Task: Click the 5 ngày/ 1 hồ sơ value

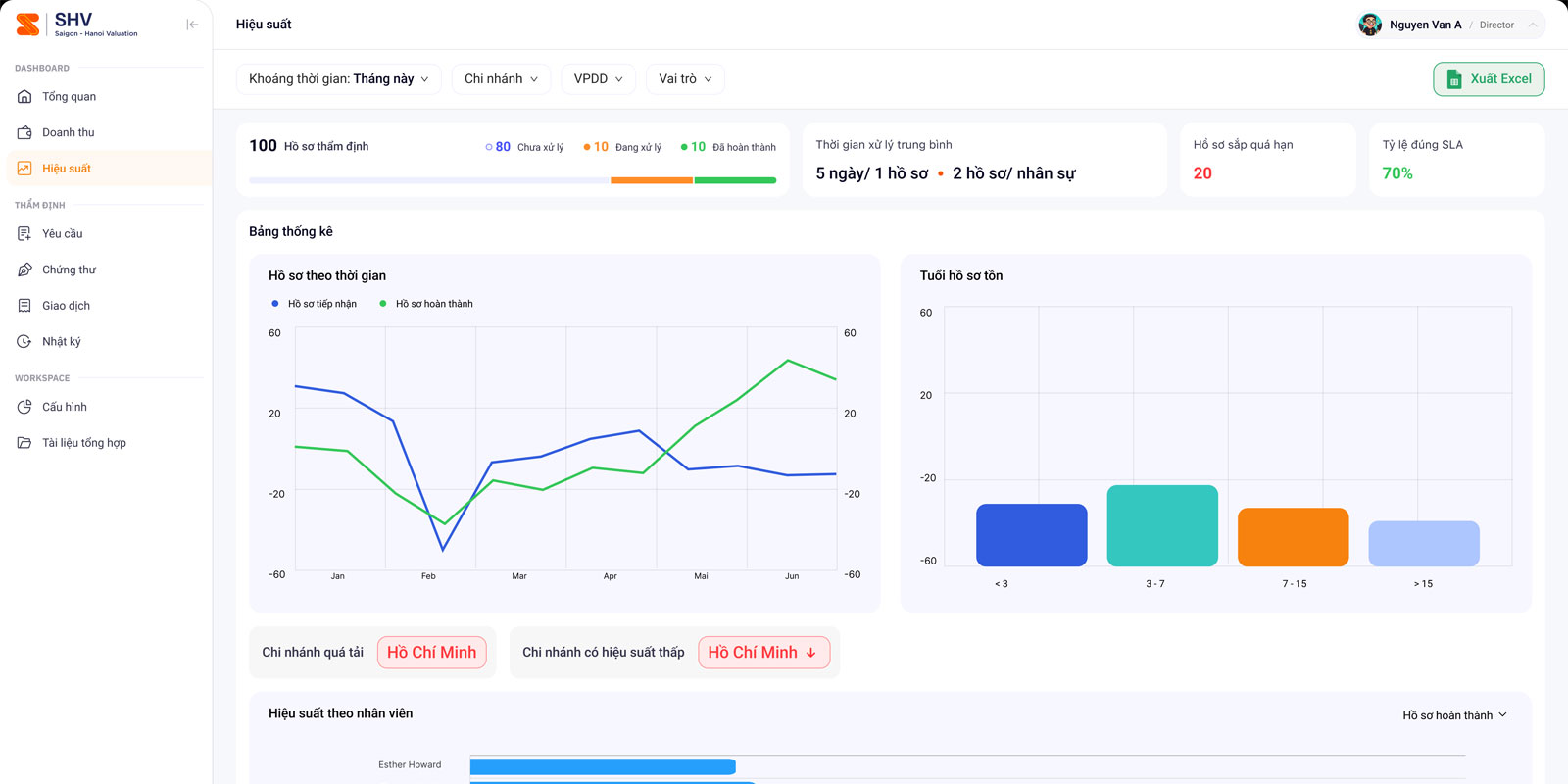Action: point(872,173)
